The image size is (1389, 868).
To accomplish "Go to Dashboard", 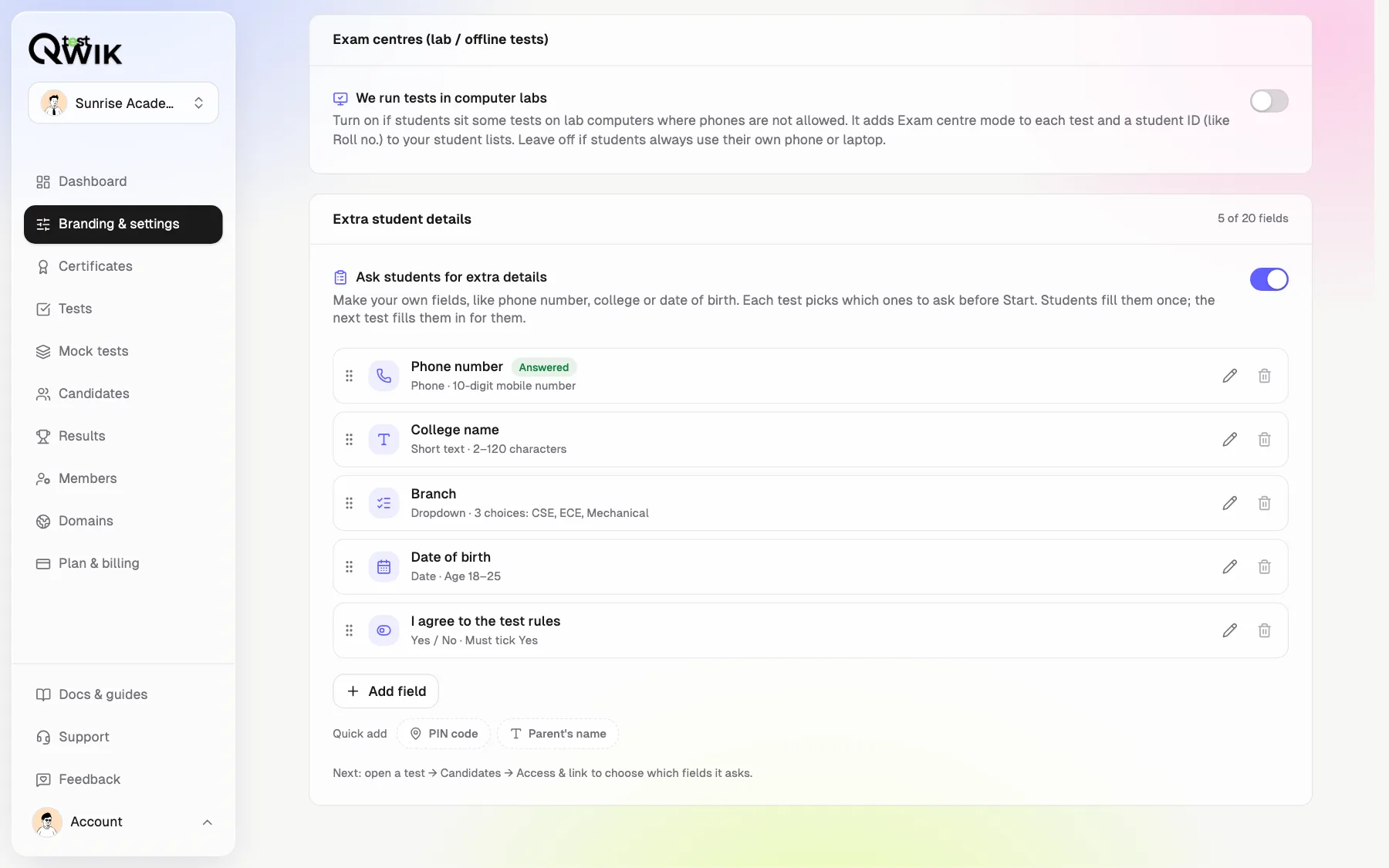I will coord(123,181).
